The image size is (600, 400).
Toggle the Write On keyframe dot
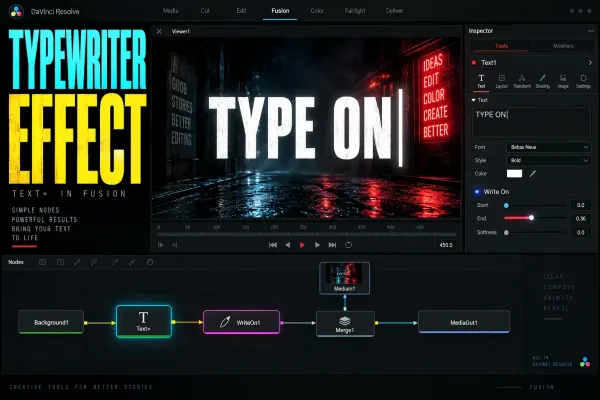(477, 192)
